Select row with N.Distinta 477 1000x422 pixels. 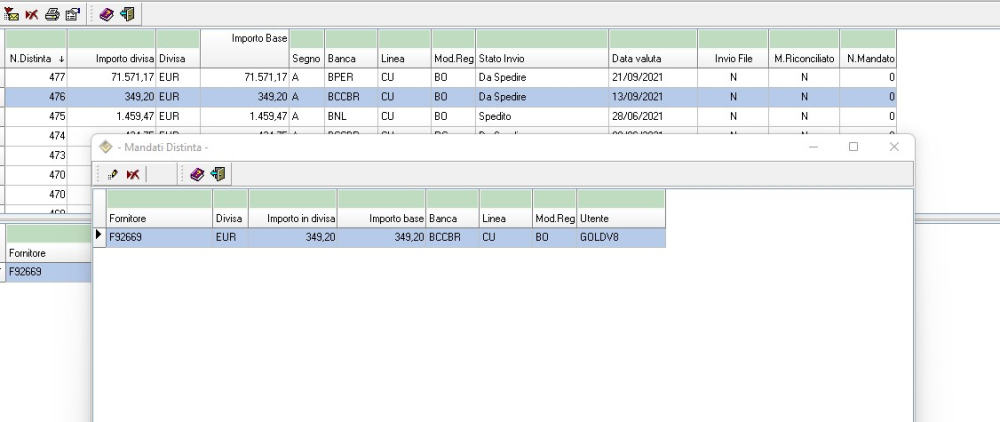36,77
